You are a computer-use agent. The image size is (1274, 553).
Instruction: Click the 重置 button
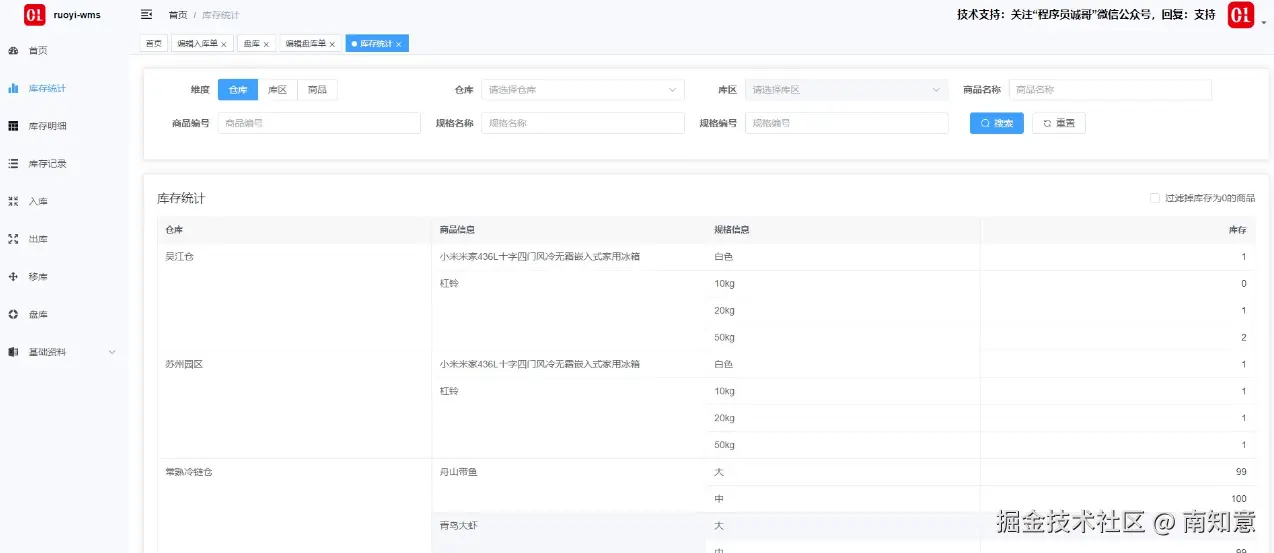1059,123
